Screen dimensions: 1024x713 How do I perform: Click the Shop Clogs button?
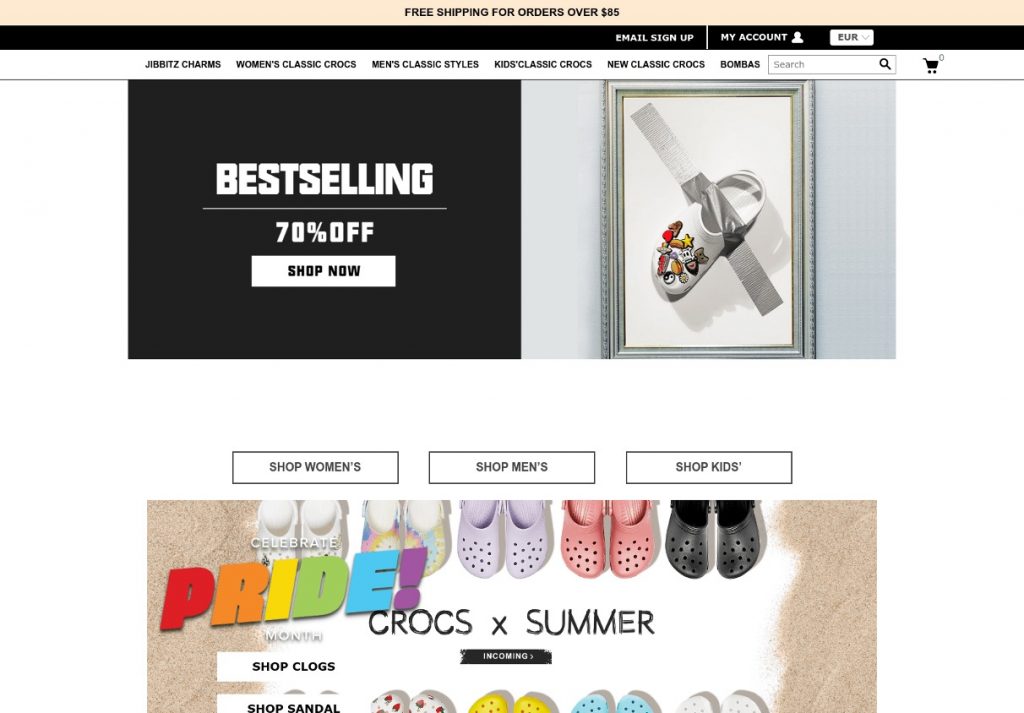[x=293, y=667]
